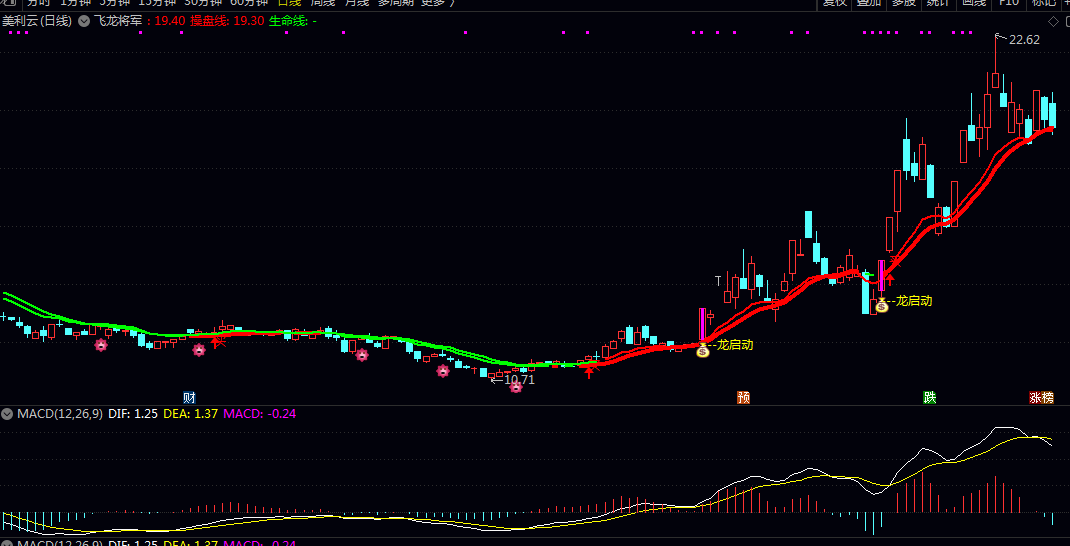
Task: Open the 跌 marker on the timeline
Action: click(929, 397)
